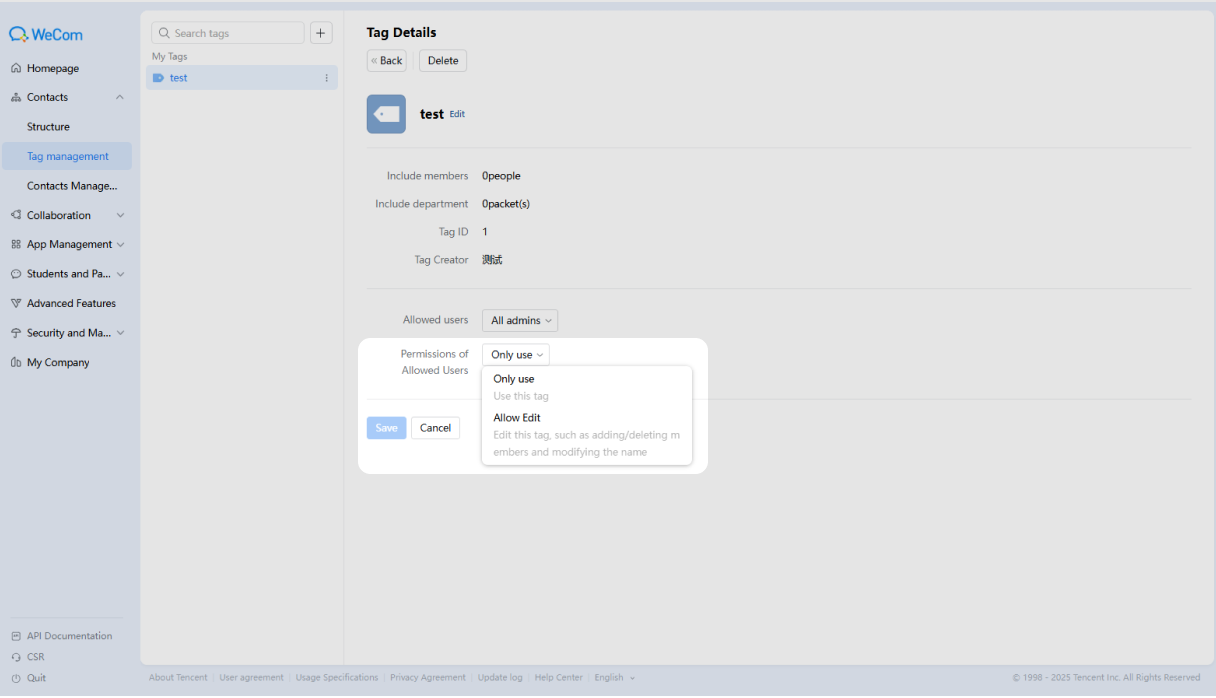Select the test tag in My Tags
1216x698 pixels.
241,78
